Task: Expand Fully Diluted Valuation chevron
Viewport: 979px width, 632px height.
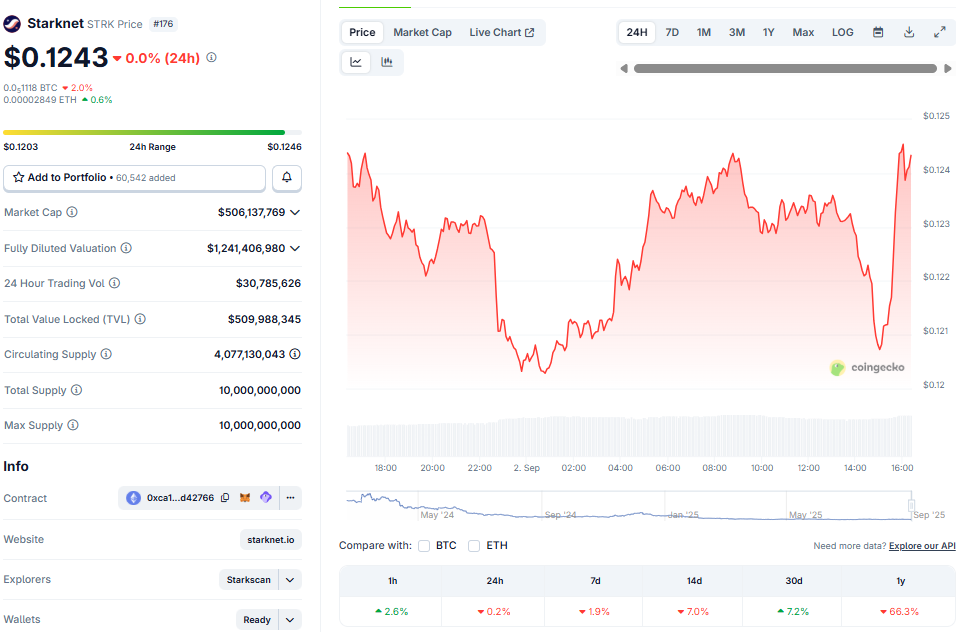Action: coord(295,248)
